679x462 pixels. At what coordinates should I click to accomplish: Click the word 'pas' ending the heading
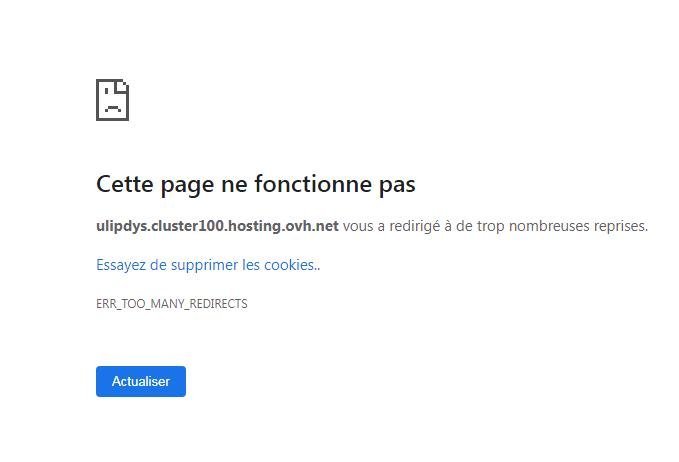pyautogui.click(x=397, y=186)
